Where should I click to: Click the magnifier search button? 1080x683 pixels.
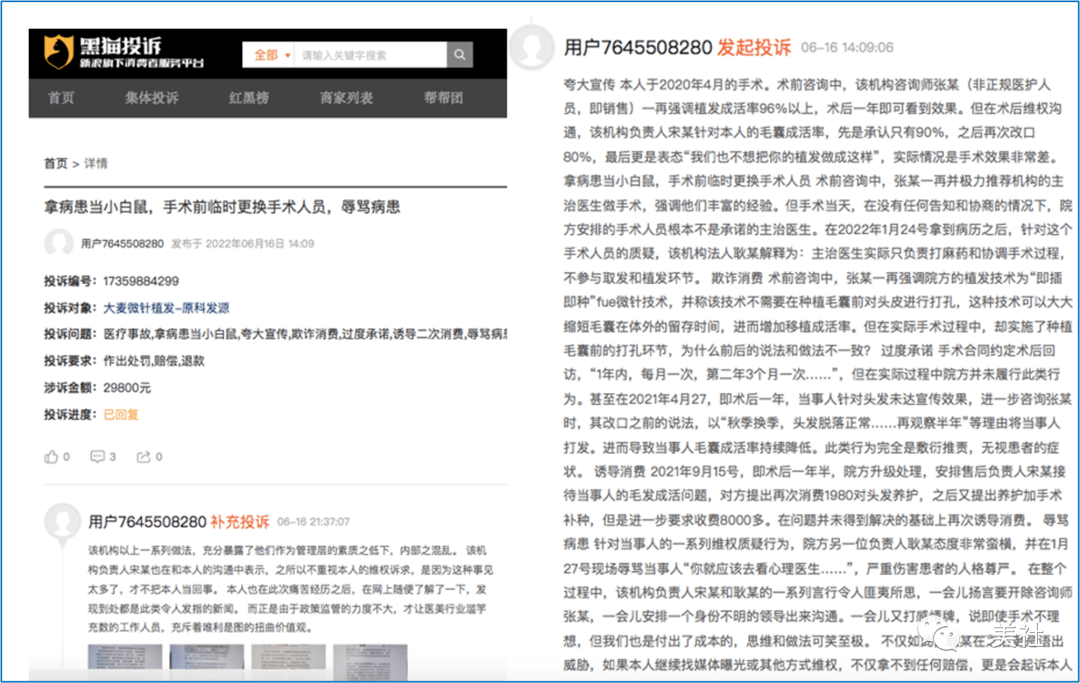click(x=459, y=55)
